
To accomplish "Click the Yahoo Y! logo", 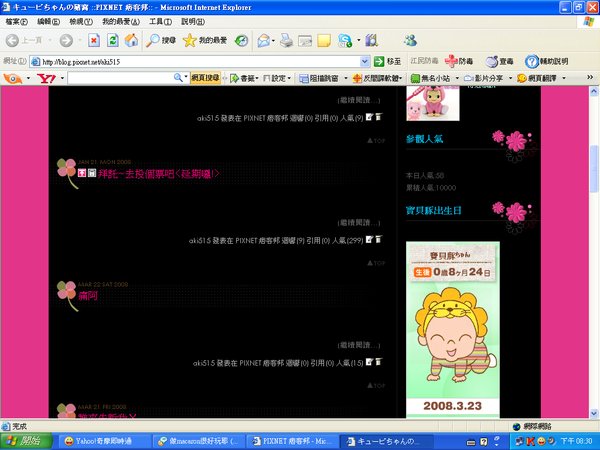I will tap(46, 78).
